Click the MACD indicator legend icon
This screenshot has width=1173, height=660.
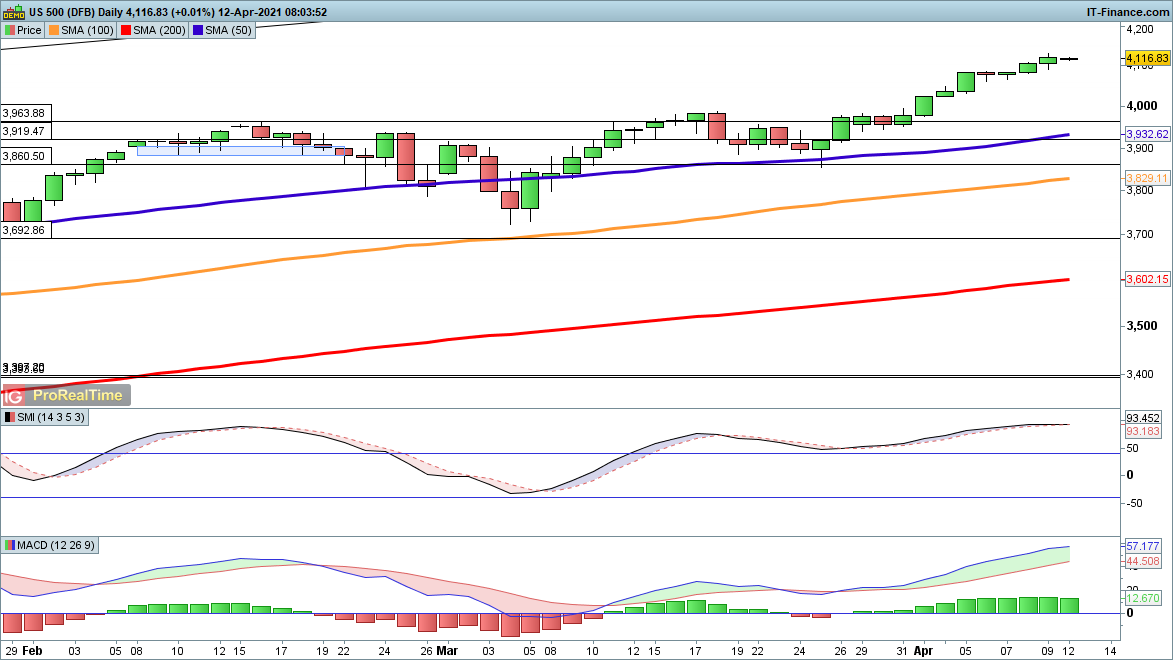point(10,546)
